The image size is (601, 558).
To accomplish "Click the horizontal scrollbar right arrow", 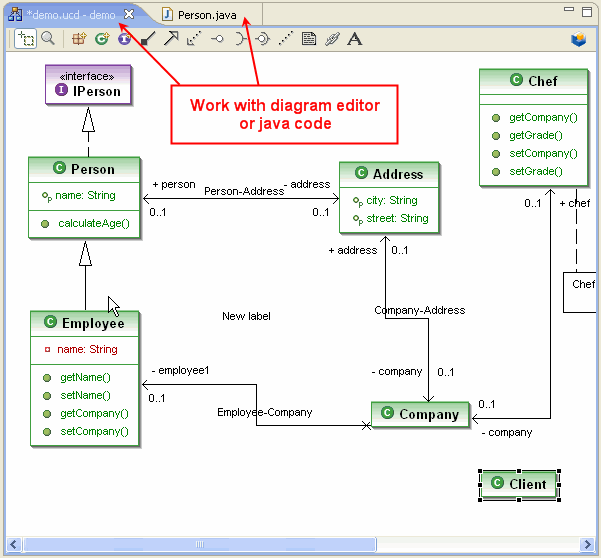I will tap(587, 545).
